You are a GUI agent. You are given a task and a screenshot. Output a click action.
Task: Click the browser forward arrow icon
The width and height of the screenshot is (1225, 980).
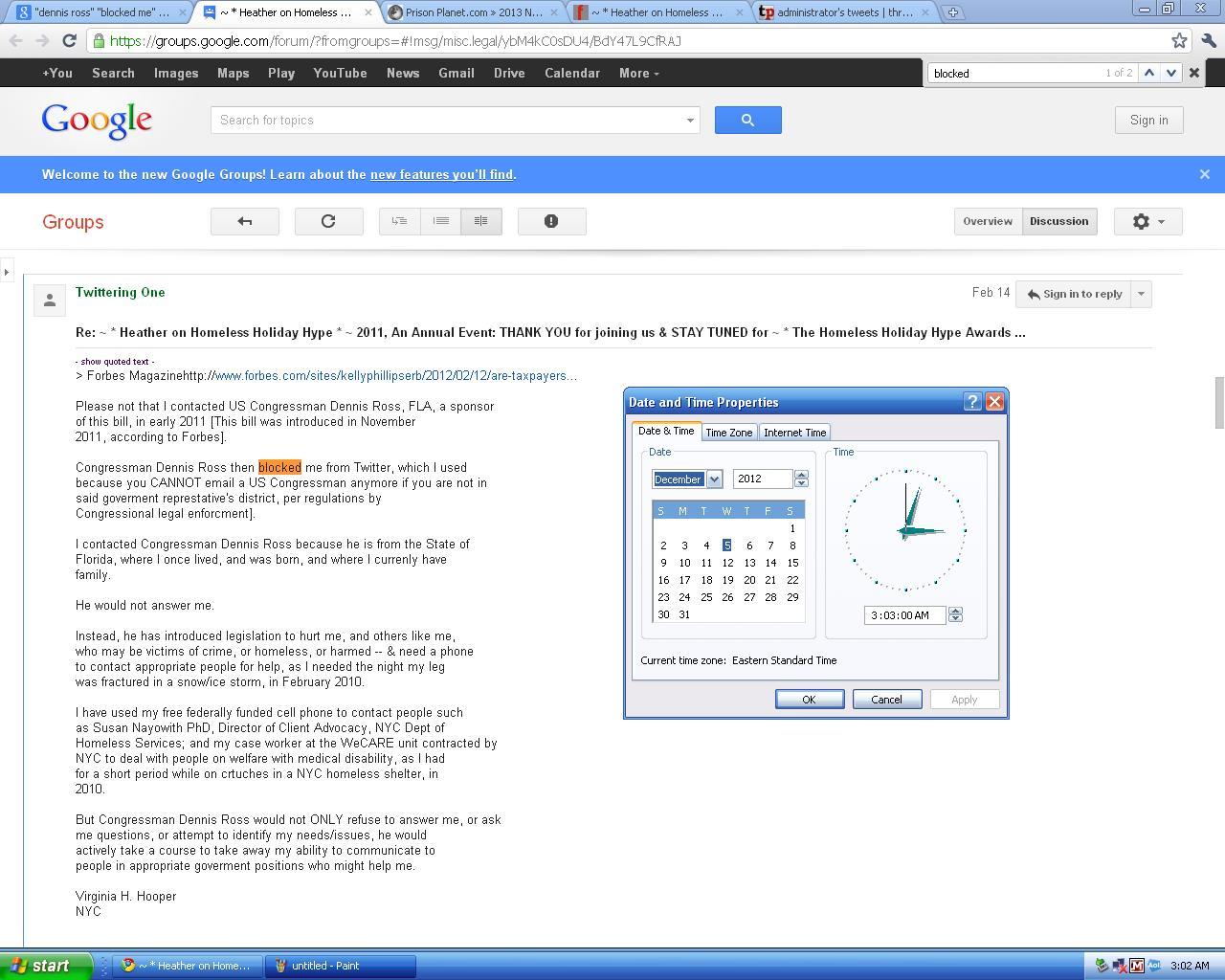pyautogui.click(x=42, y=41)
